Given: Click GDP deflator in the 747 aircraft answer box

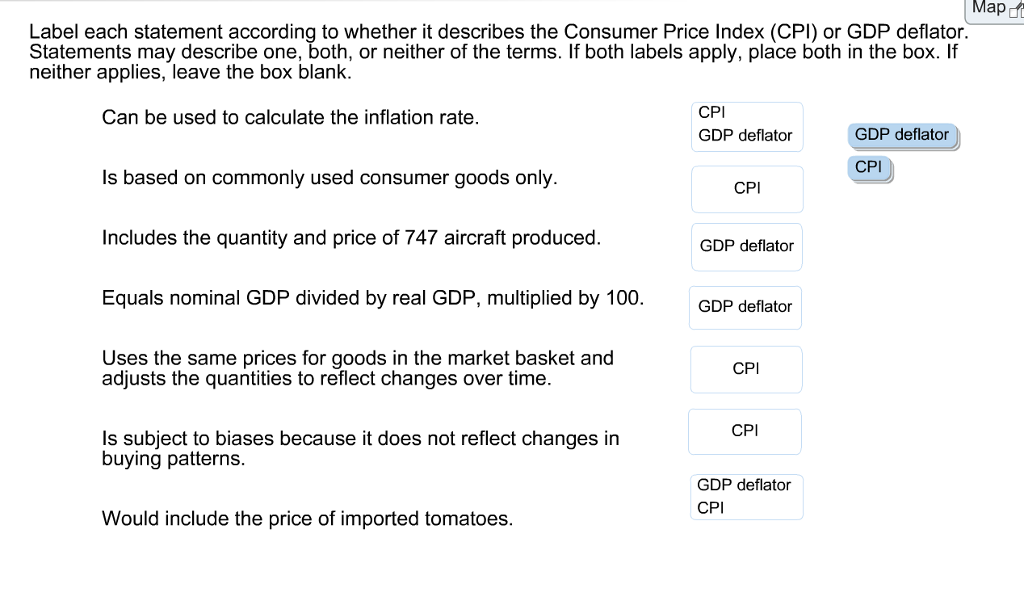Looking at the screenshot, I should tap(746, 246).
